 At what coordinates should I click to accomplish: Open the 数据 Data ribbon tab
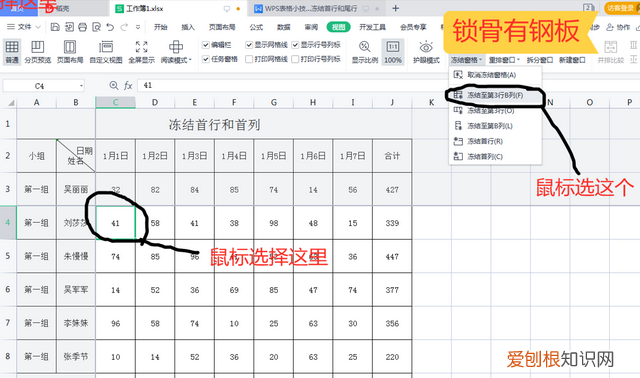click(x=283, y=27)
